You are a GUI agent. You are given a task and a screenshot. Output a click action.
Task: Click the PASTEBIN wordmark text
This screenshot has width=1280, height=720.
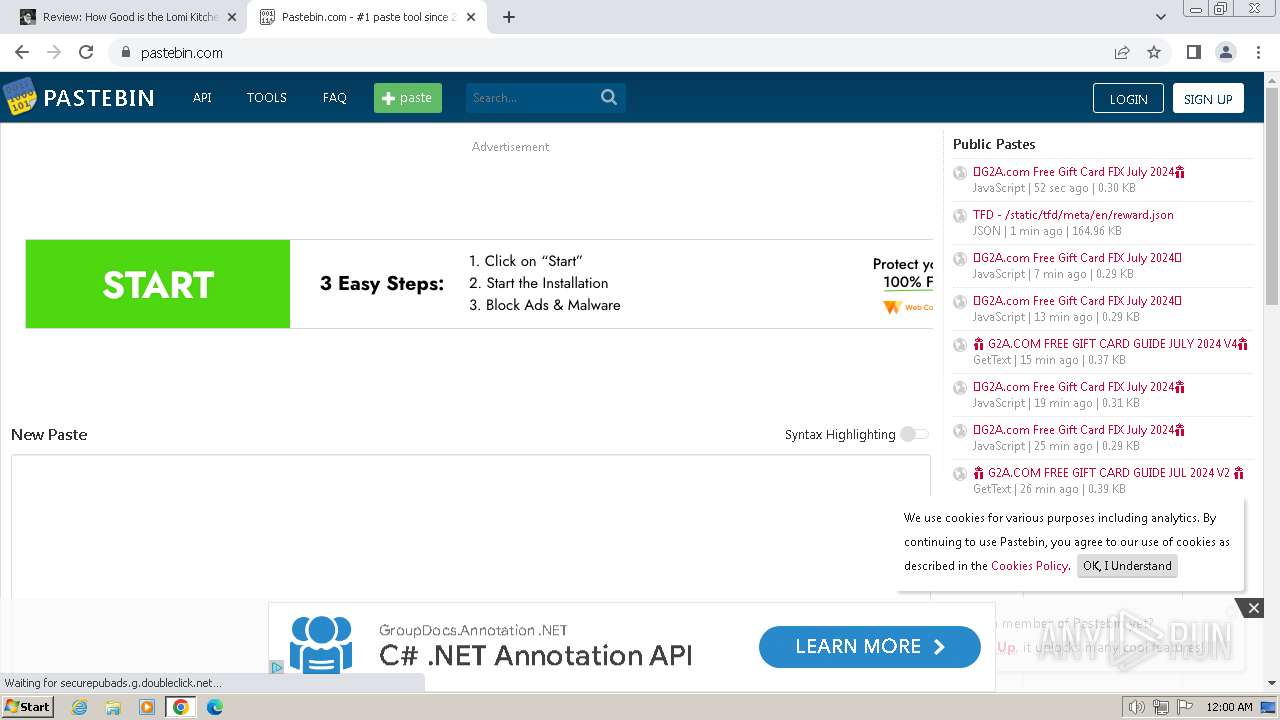click(99, 98)
